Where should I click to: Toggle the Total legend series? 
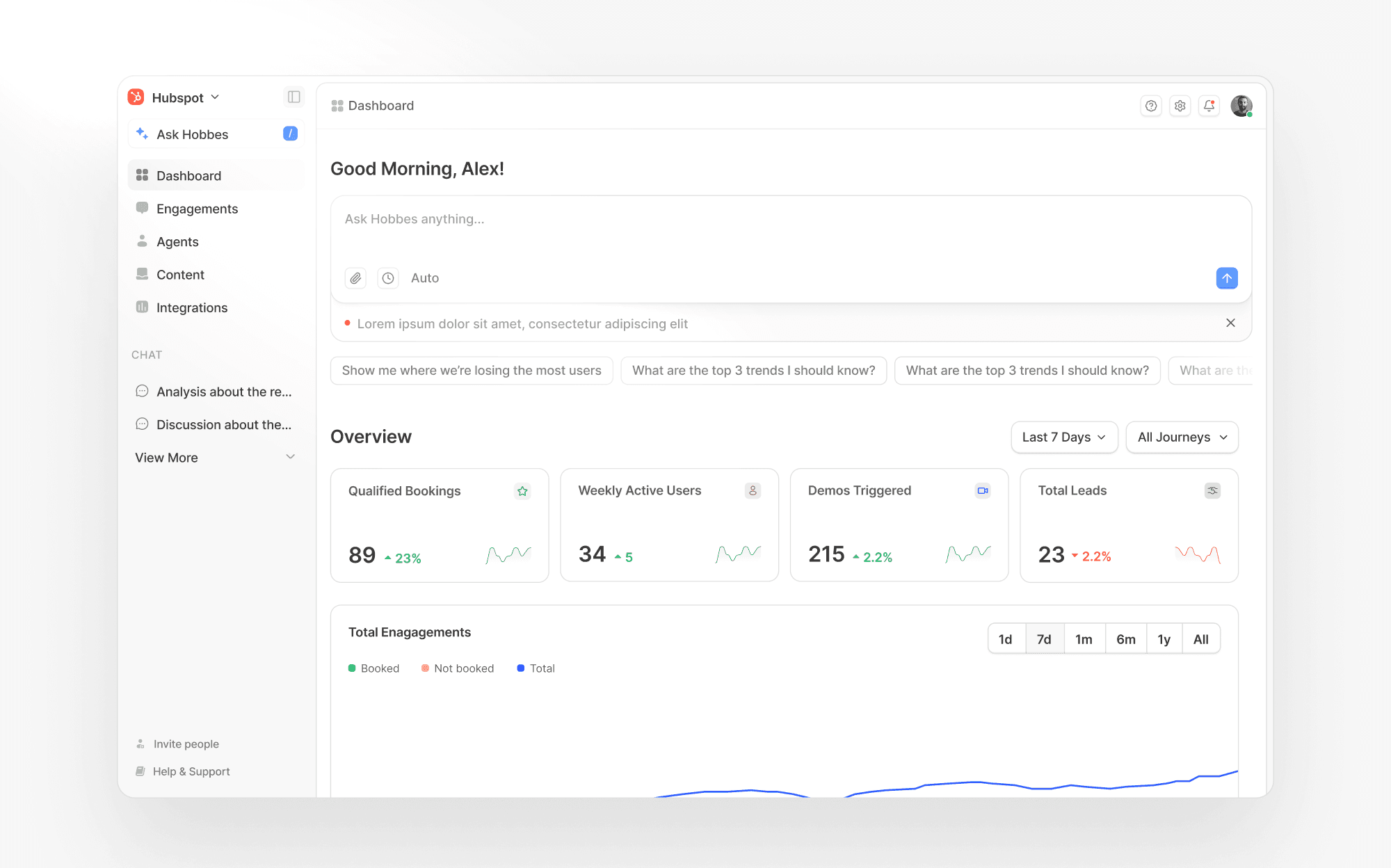[x=536, y=668]
